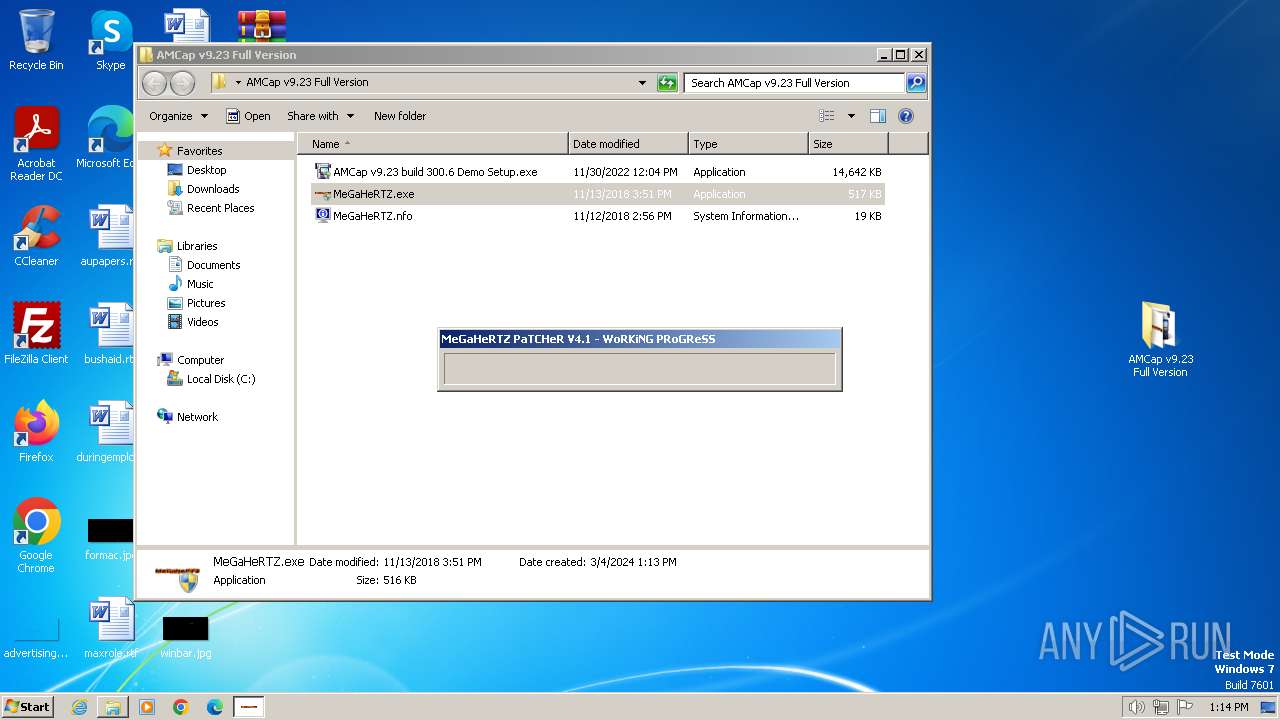Screen dimensions: 1280x720
Task: Select Computer in navigation pane
Action: click(x=200, y=360)
